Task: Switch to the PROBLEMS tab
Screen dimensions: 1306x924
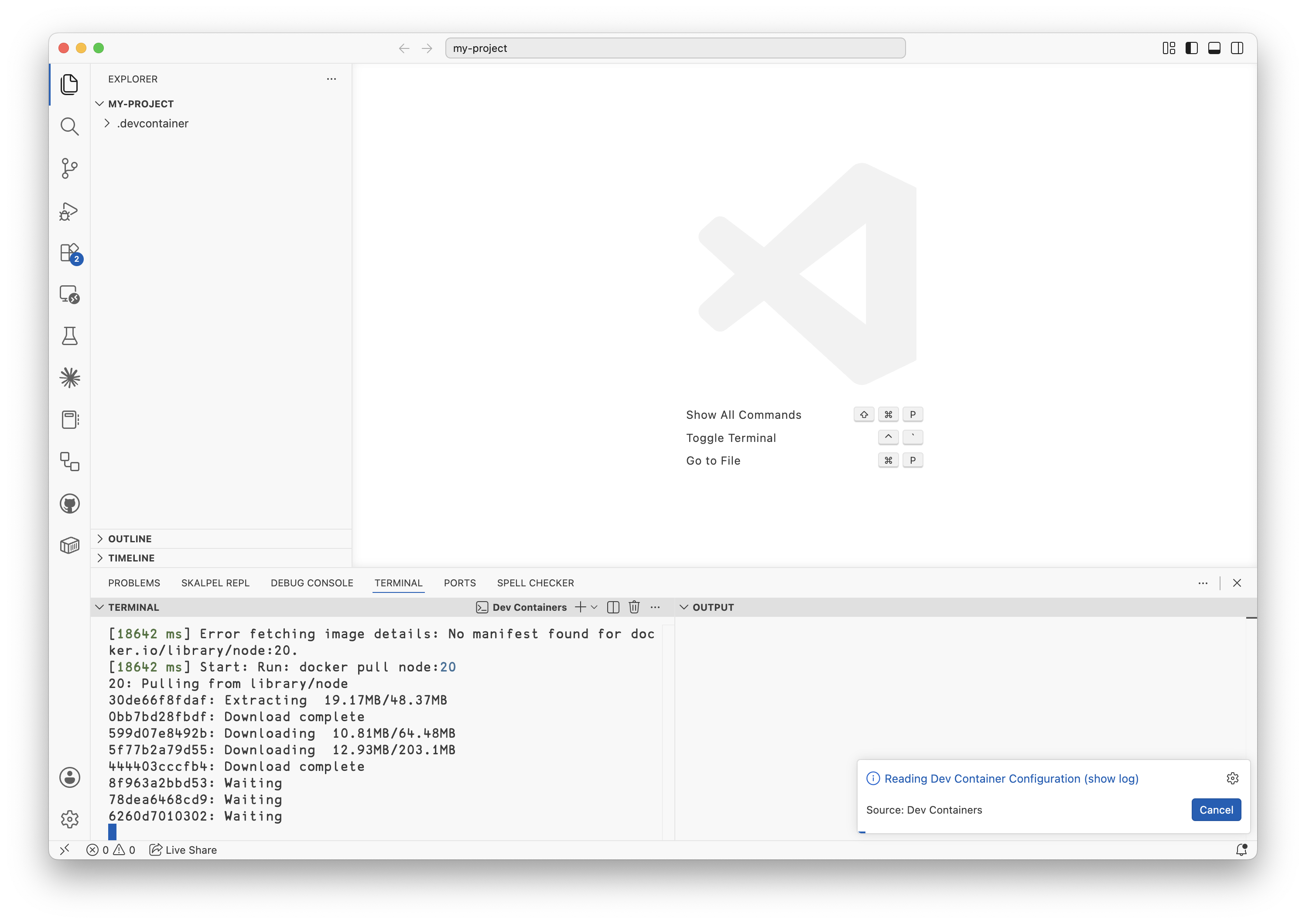Action: (x=134, y=583)
